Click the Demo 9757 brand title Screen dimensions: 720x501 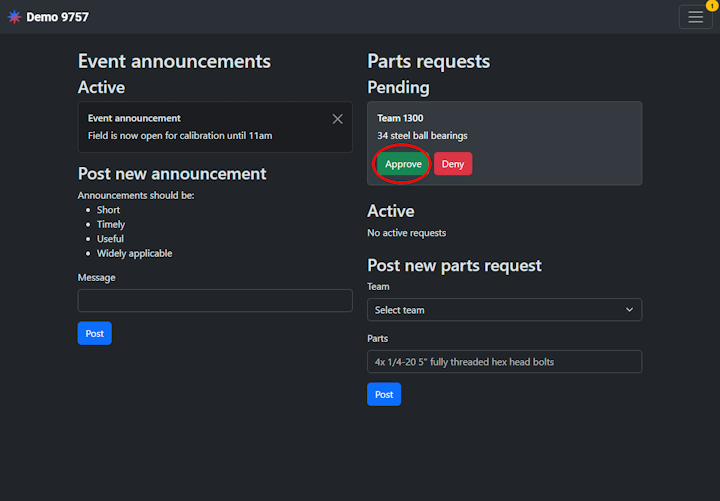coord(60,17)
